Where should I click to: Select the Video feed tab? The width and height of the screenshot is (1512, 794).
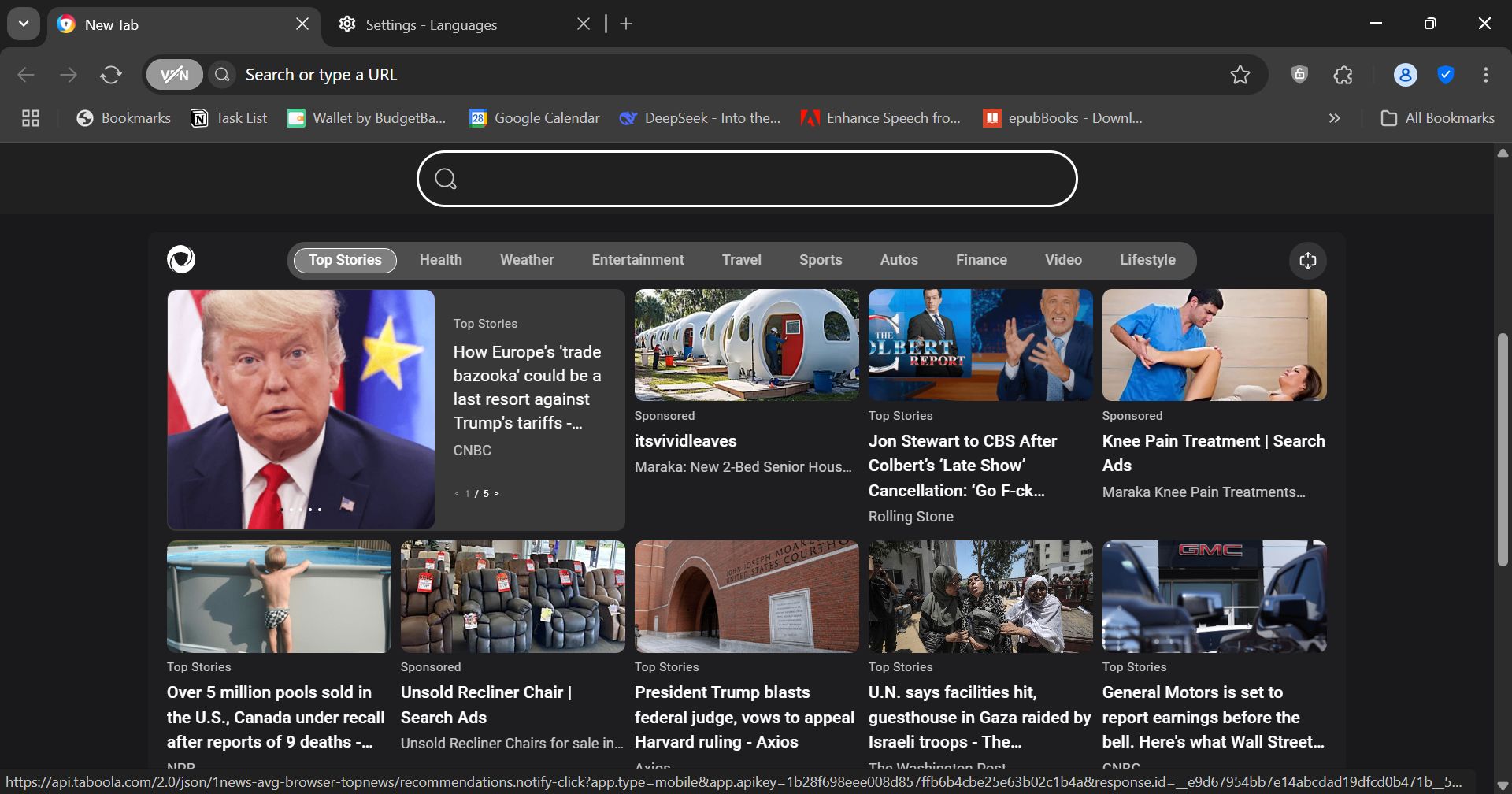(x=1063, y=260)
